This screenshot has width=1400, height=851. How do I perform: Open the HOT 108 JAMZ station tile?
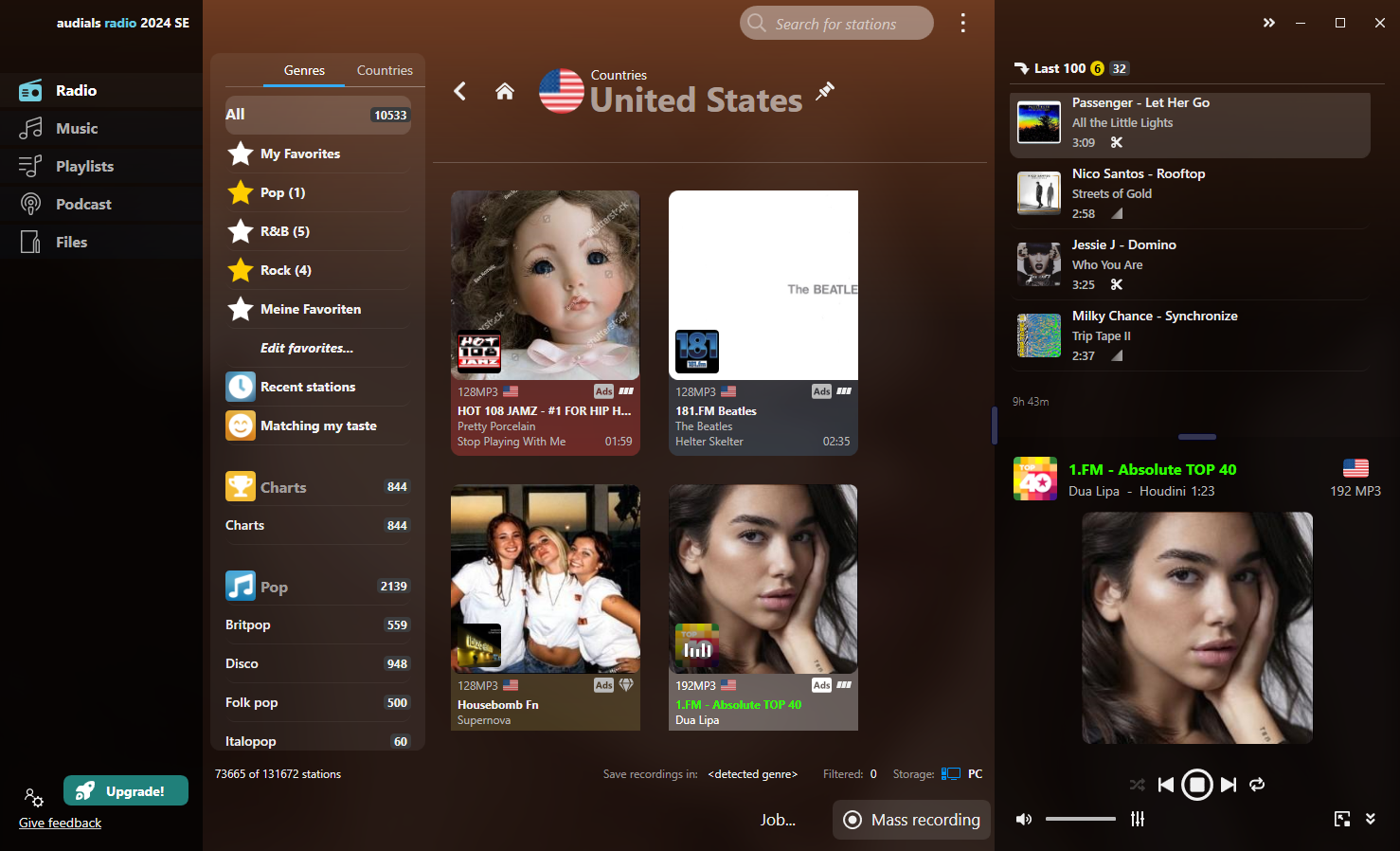[546, 323]
